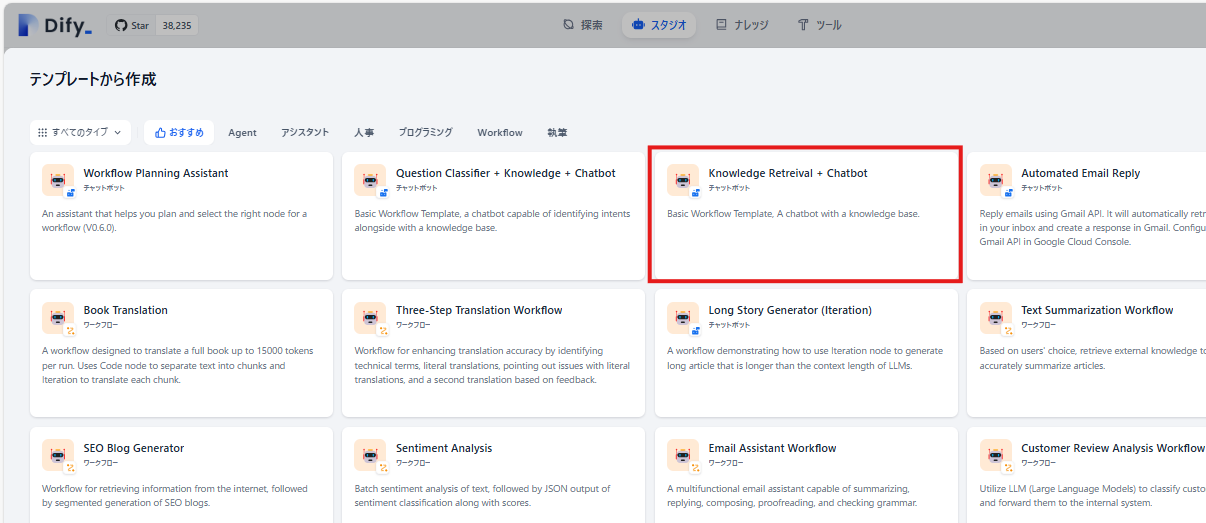Select the おすすめ category filter

(x=179, y=132)
